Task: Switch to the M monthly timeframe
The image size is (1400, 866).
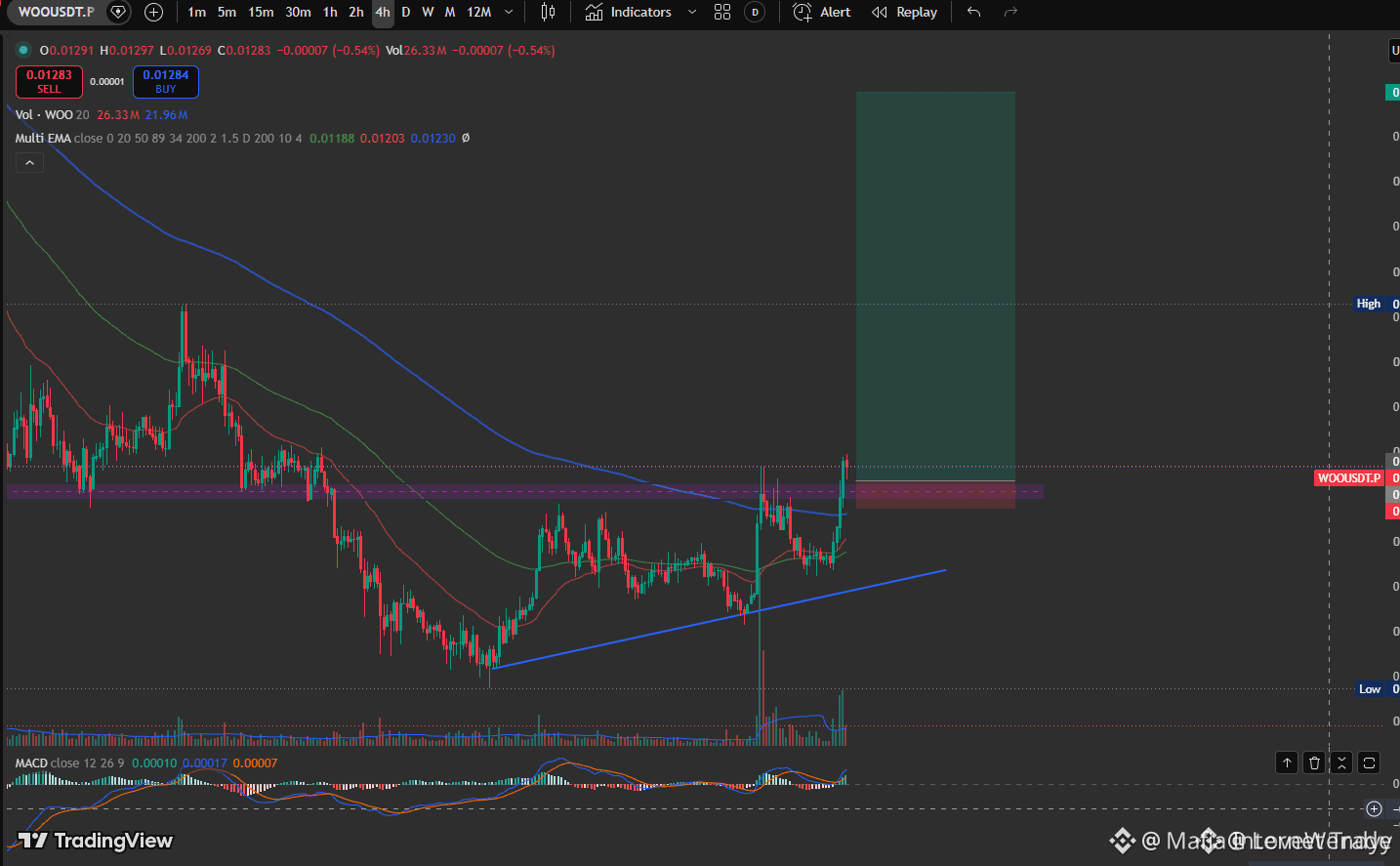Action: (x=450, y=12)
